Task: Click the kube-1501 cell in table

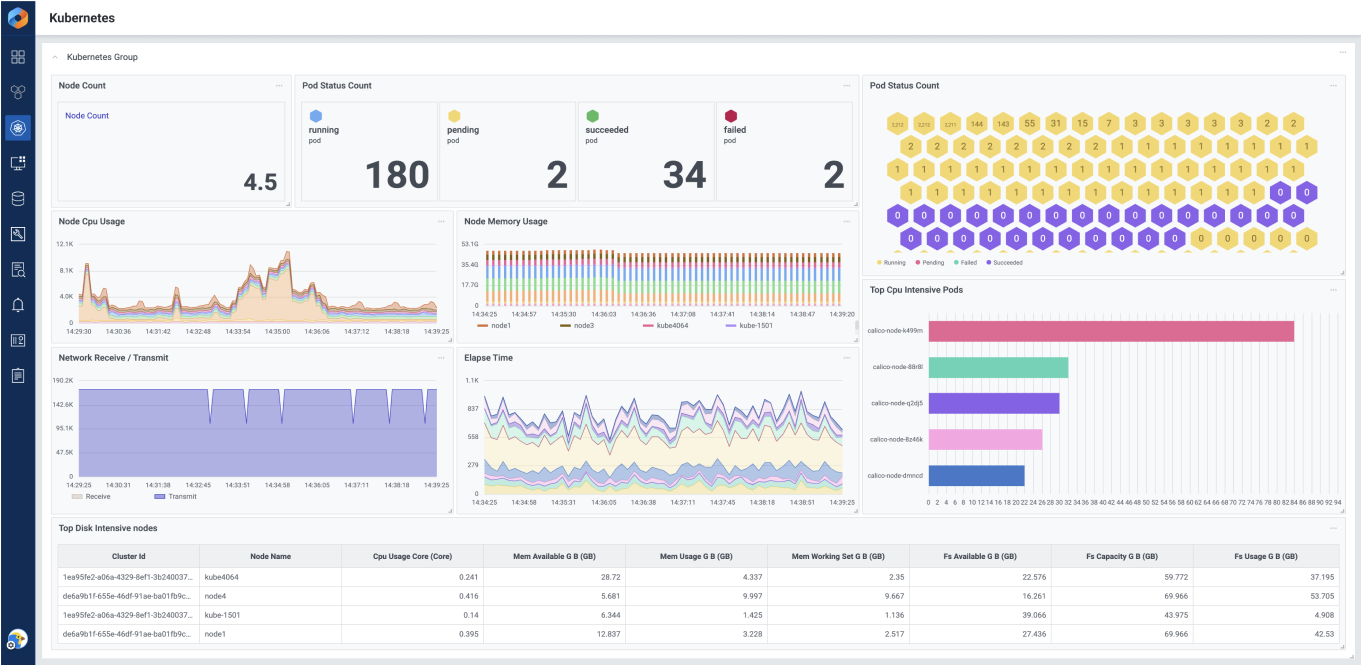Action: pos(270,615)
